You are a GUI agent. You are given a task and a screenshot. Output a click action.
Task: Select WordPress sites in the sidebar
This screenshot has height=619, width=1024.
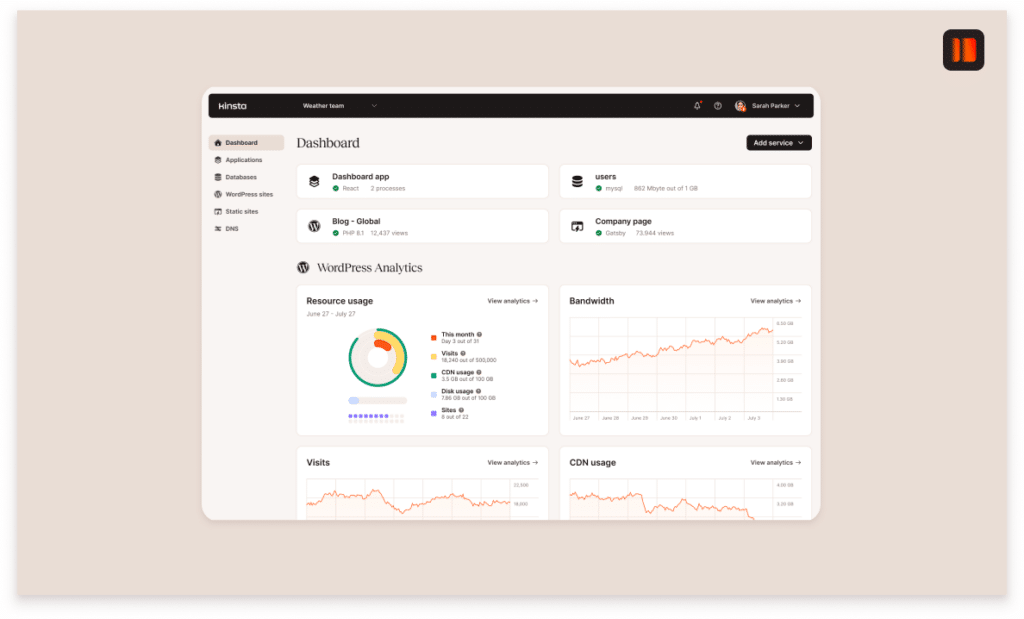[247, 194]
